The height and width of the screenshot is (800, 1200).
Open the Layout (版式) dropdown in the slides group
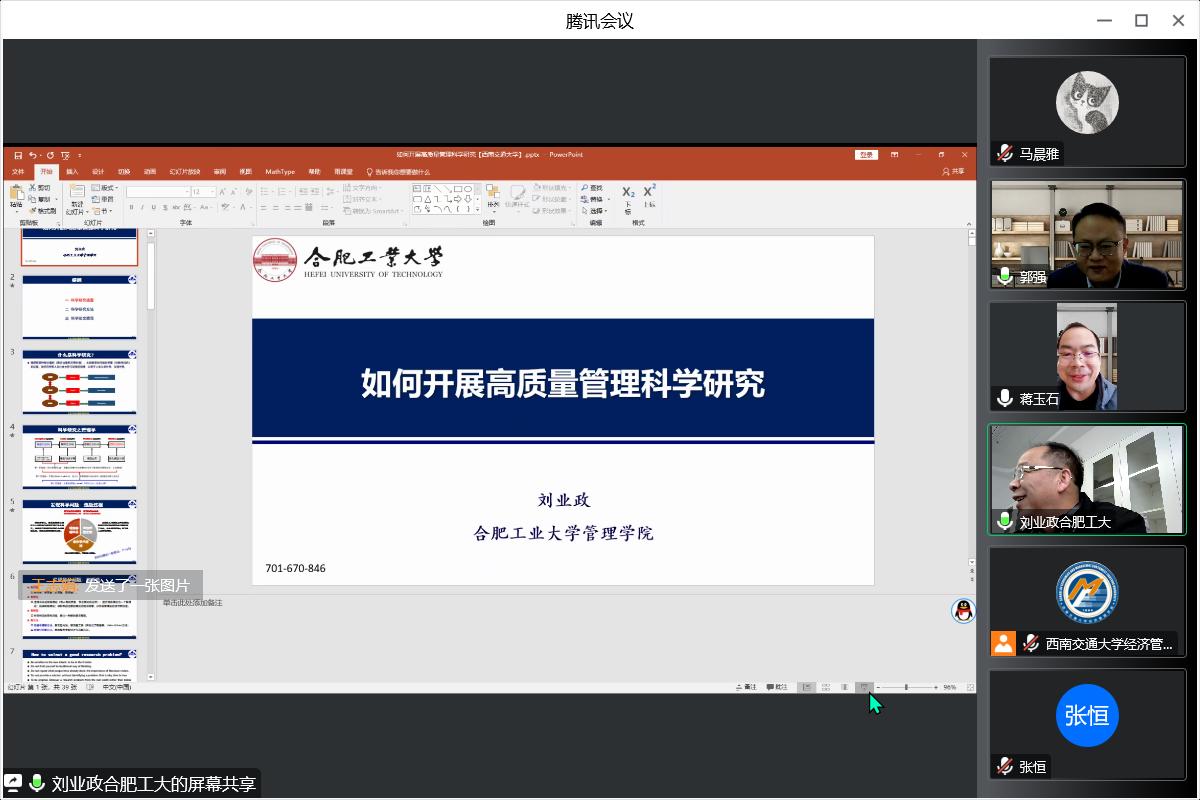[104, 187]
